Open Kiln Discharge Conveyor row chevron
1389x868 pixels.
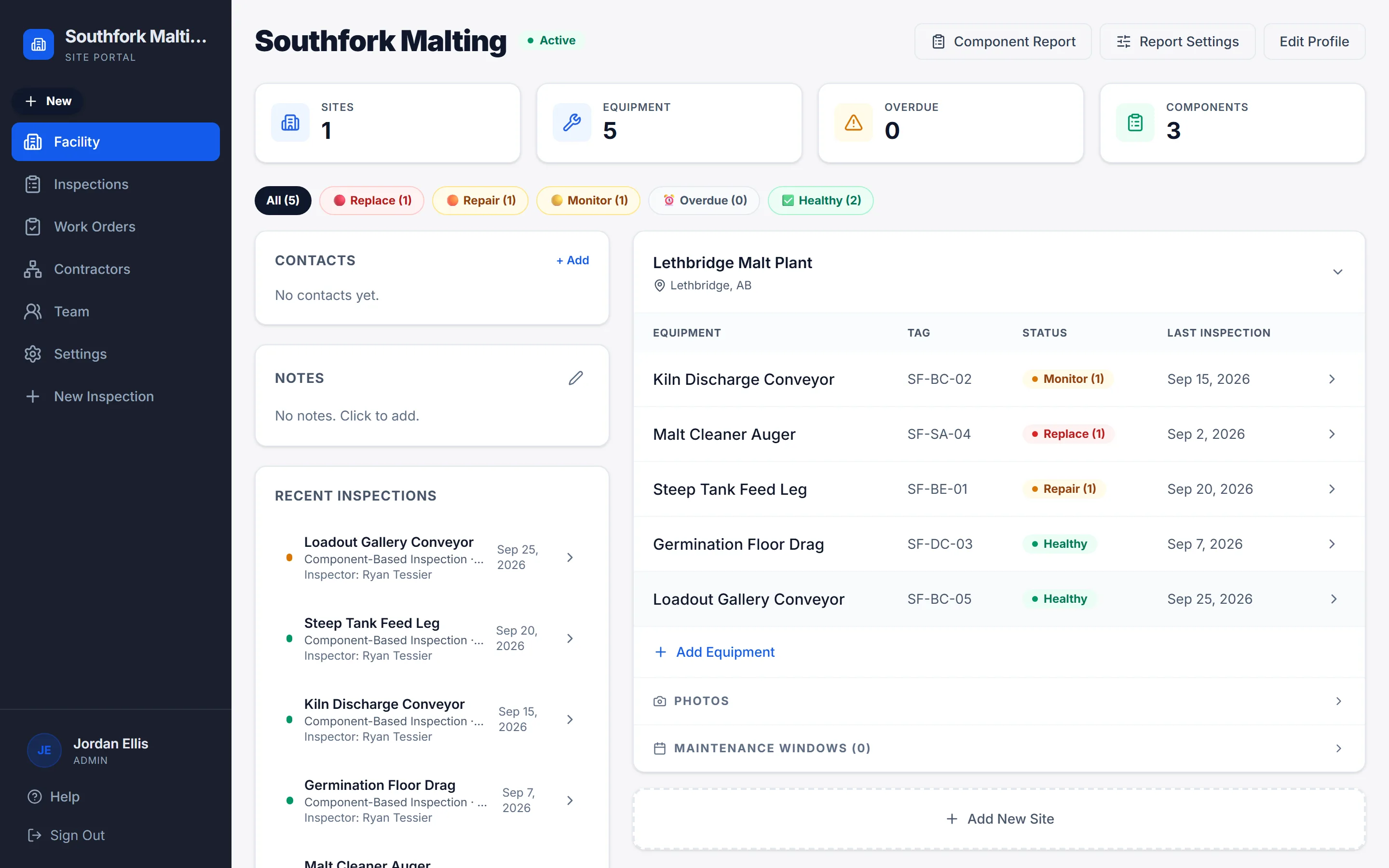[1332, 379]
